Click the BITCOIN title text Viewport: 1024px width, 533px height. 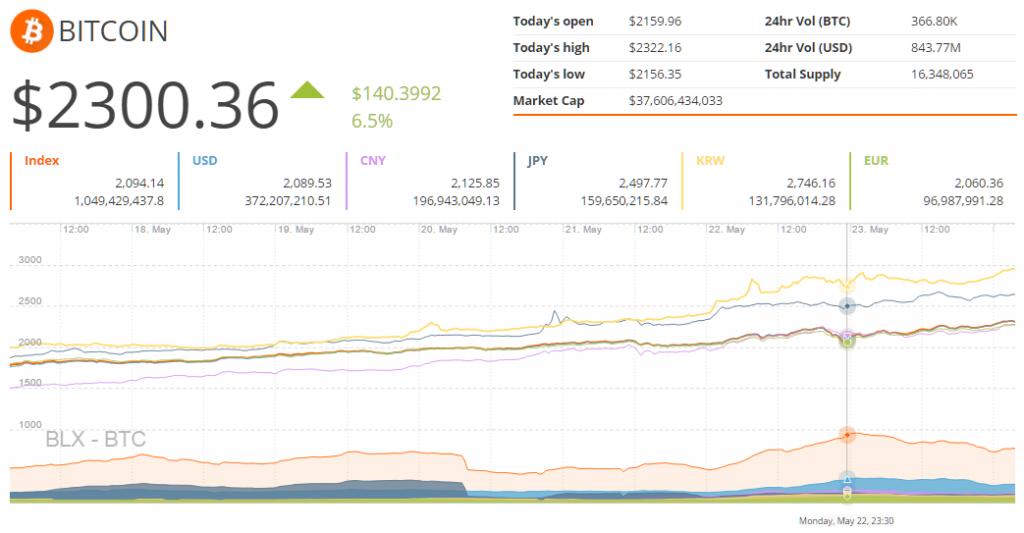pos(113,31)
